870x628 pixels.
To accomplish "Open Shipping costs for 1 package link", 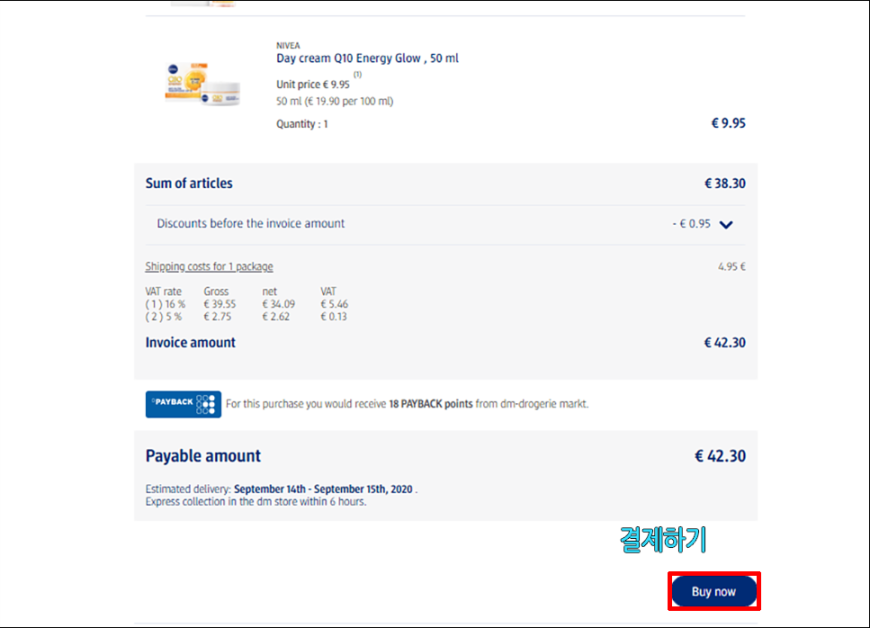I will click(209, 266).
